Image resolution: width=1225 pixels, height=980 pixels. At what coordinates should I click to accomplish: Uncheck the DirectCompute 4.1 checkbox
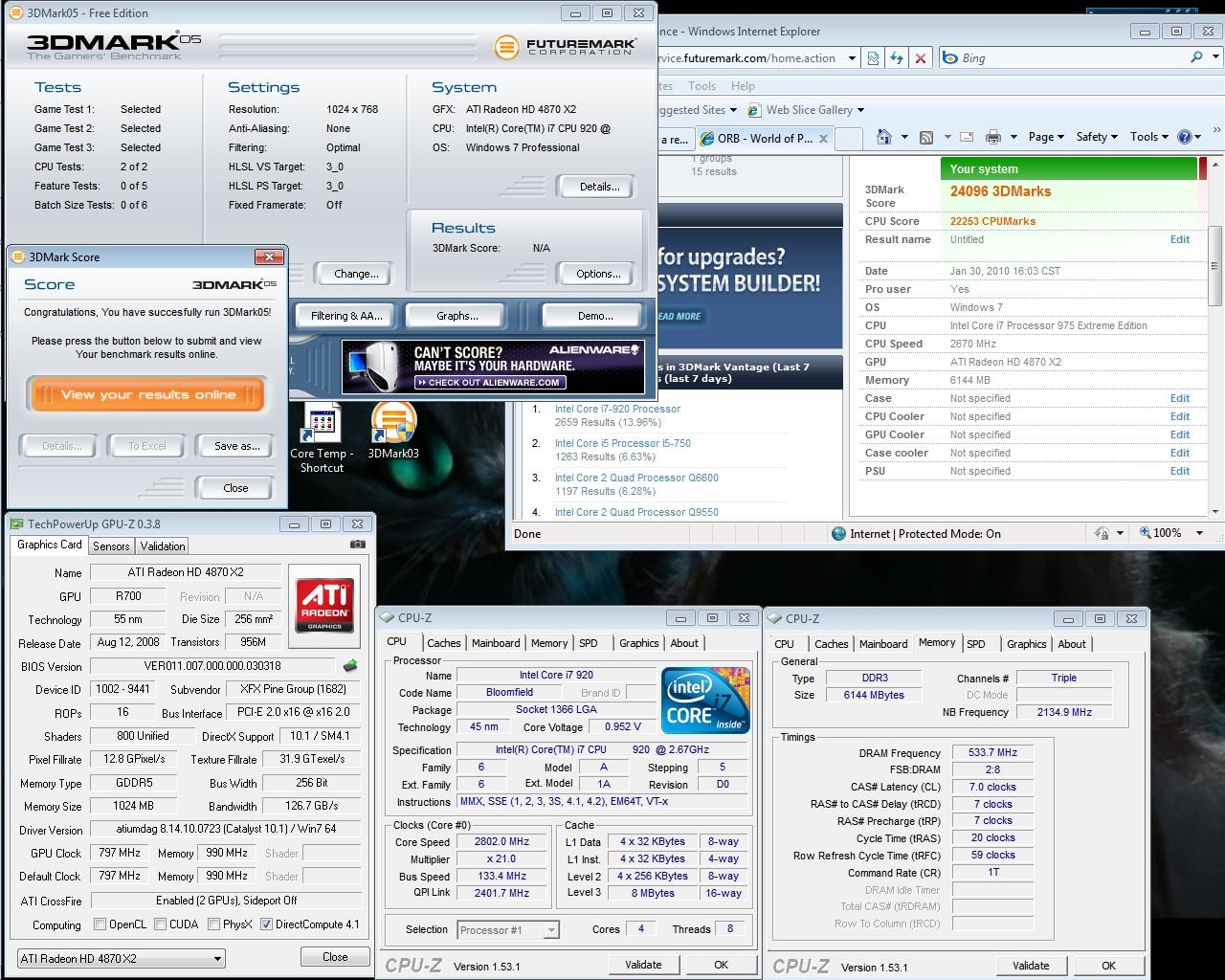267,924
